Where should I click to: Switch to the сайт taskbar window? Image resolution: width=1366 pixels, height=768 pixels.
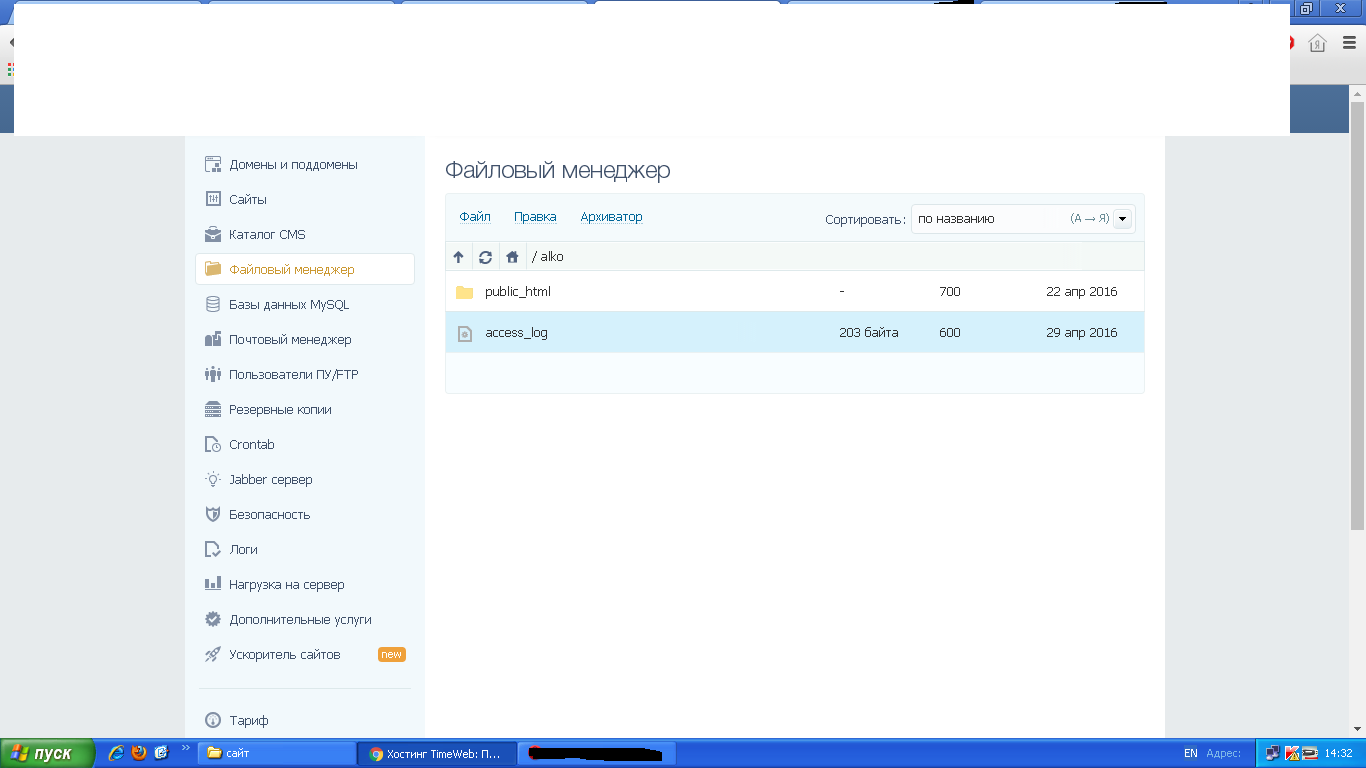click(x=277, y=753)
